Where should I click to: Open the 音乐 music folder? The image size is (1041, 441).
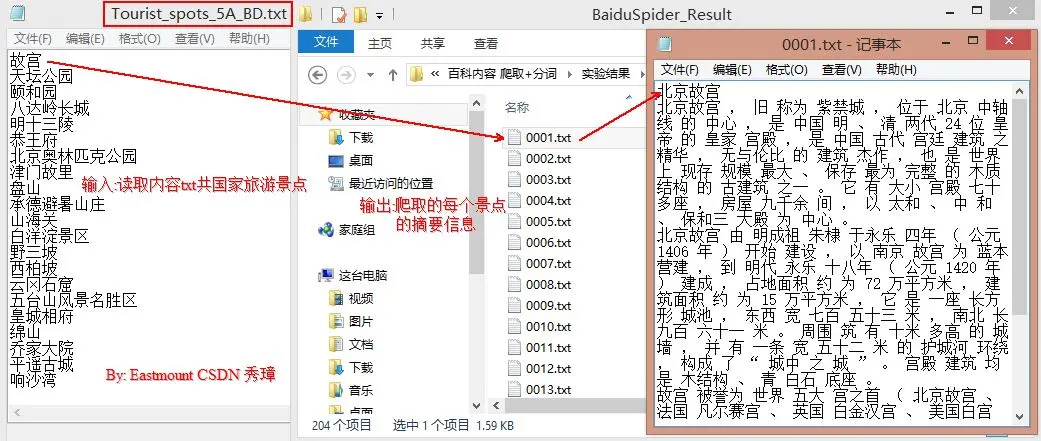tap(351, 390)
